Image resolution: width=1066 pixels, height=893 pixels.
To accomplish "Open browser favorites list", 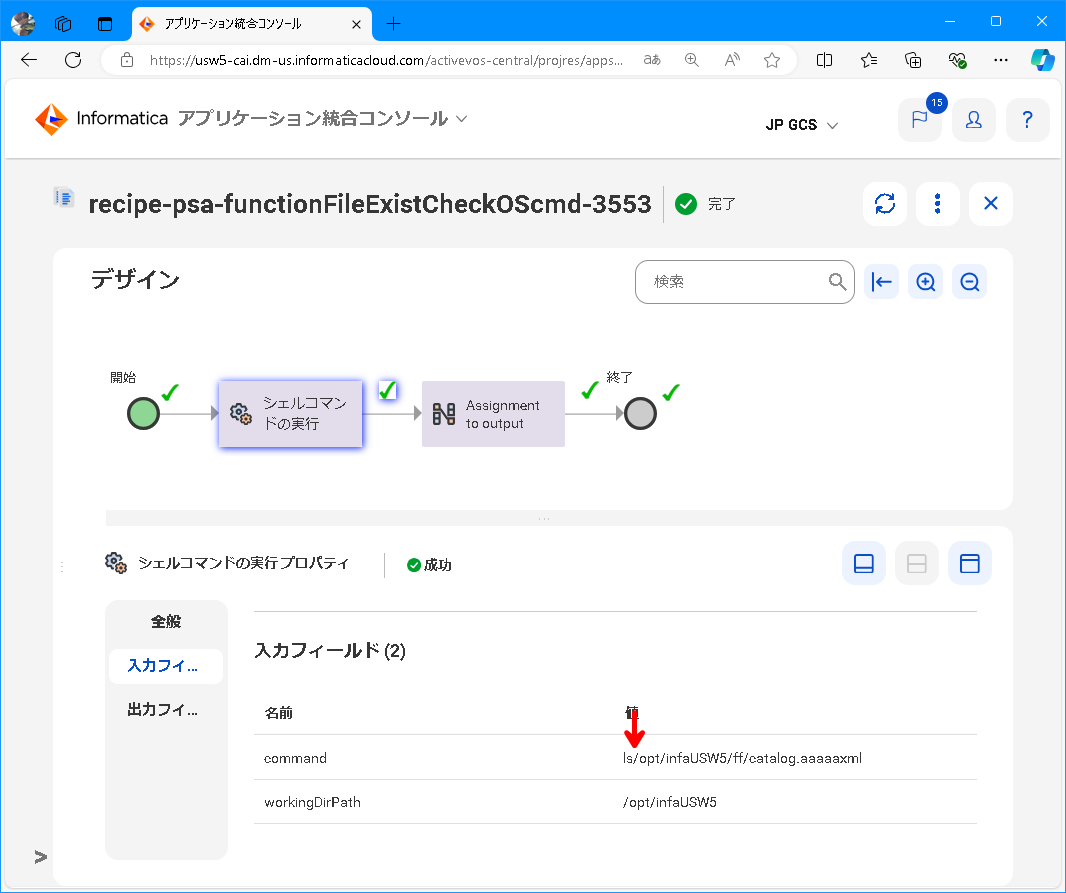I will [868, 60].
